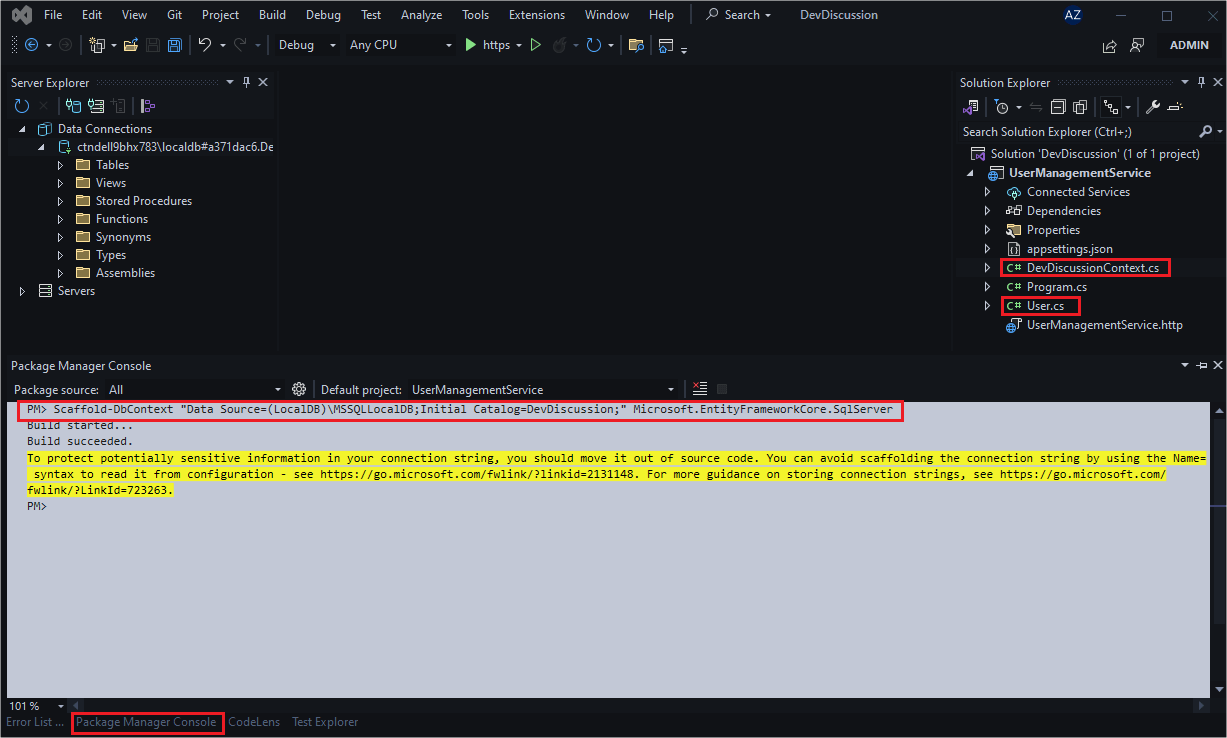Image resolution: width=1227 pixels, height=738 pixels.
Task: Open the Package source All dropdown
Action: (x=195, y=390)
